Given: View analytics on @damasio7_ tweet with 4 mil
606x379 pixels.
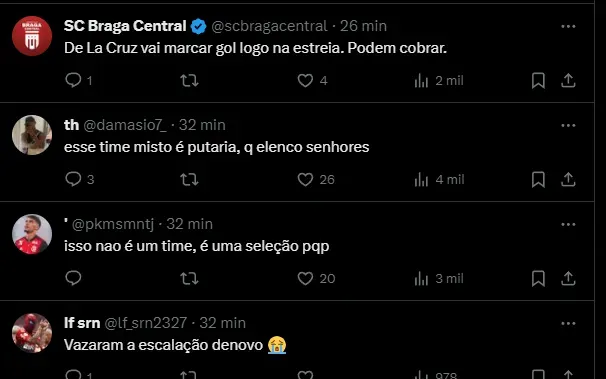Looking at the screenshot, I should point(439,179).
